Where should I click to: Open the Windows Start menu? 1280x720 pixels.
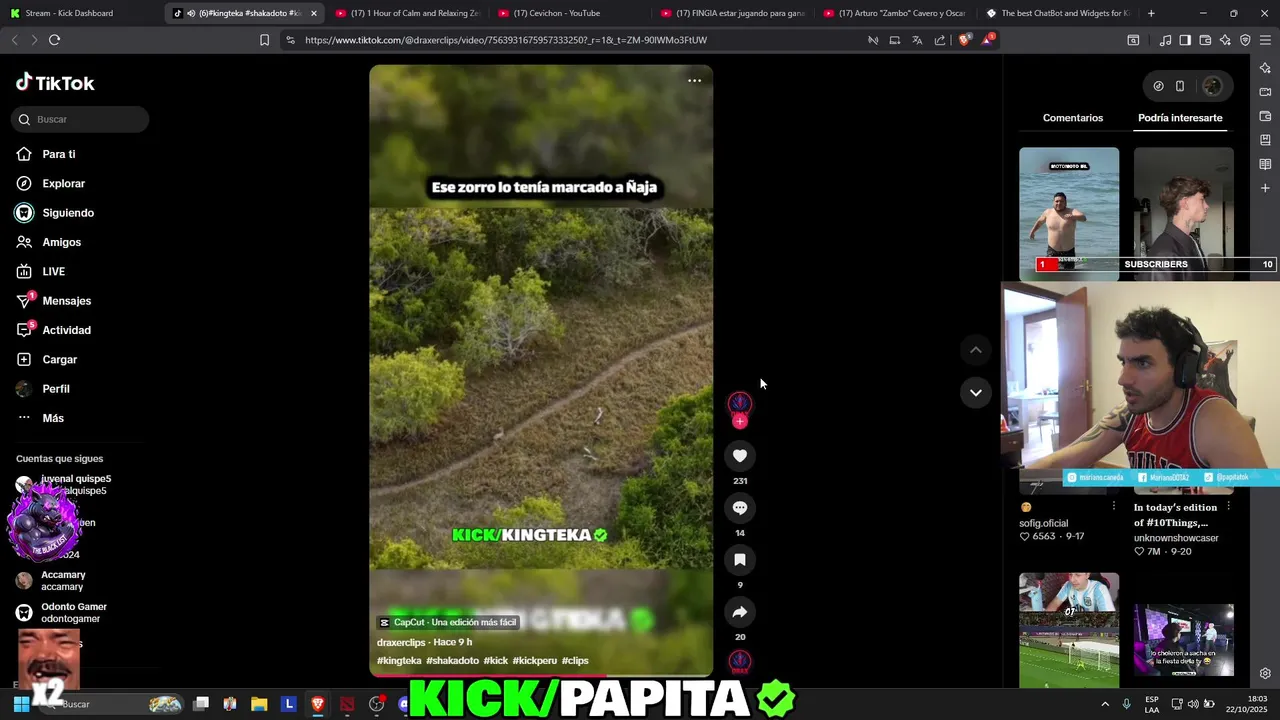coord(21,704)
